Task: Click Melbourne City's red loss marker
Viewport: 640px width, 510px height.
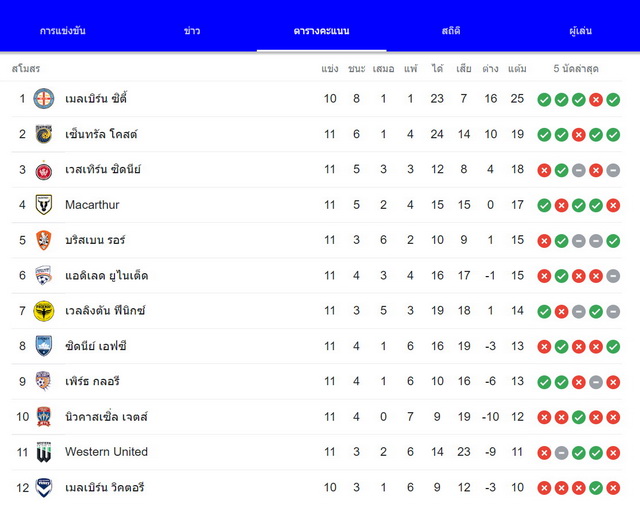Action: (x=596, y=99)
